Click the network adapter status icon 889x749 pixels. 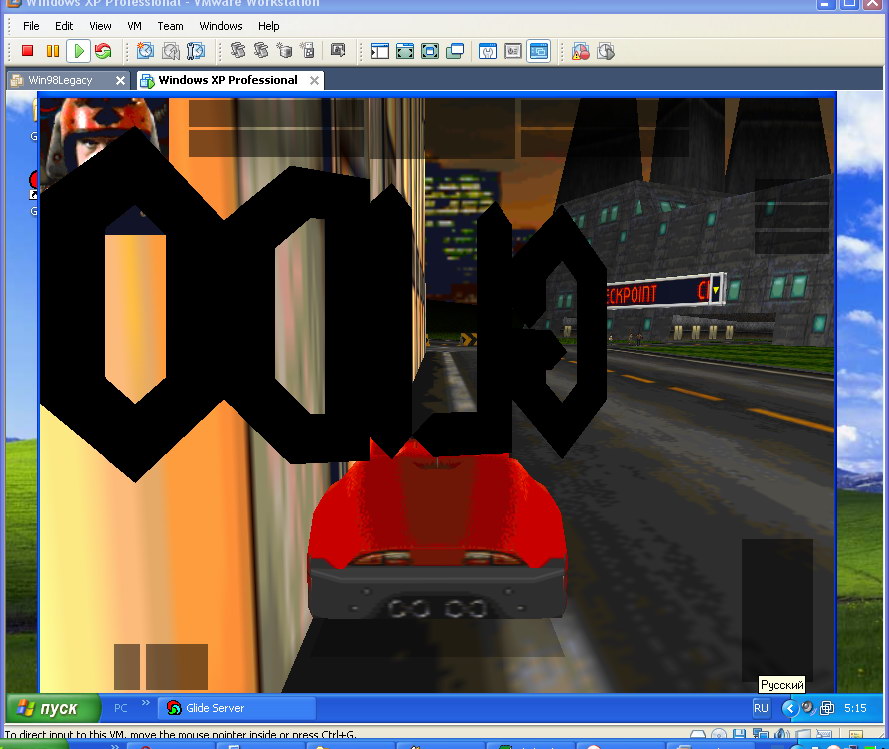click(x=760, y=734)
